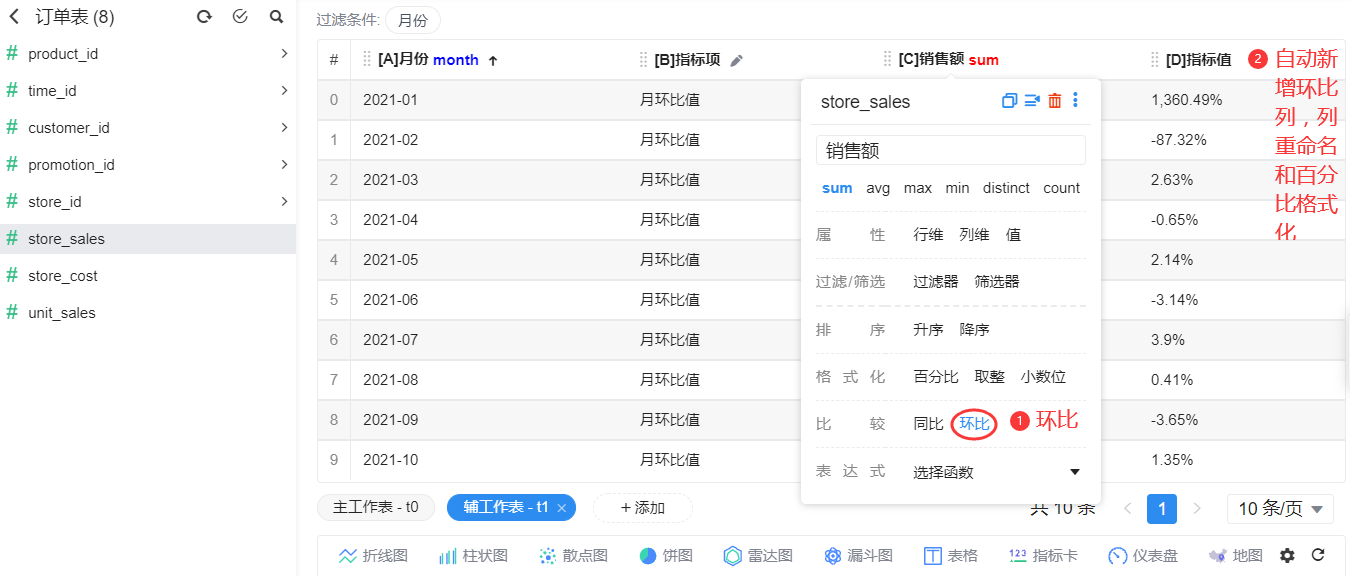Copy the store_sales column
This screenshot has width=1350, height=576.
tap(1009, 101)
